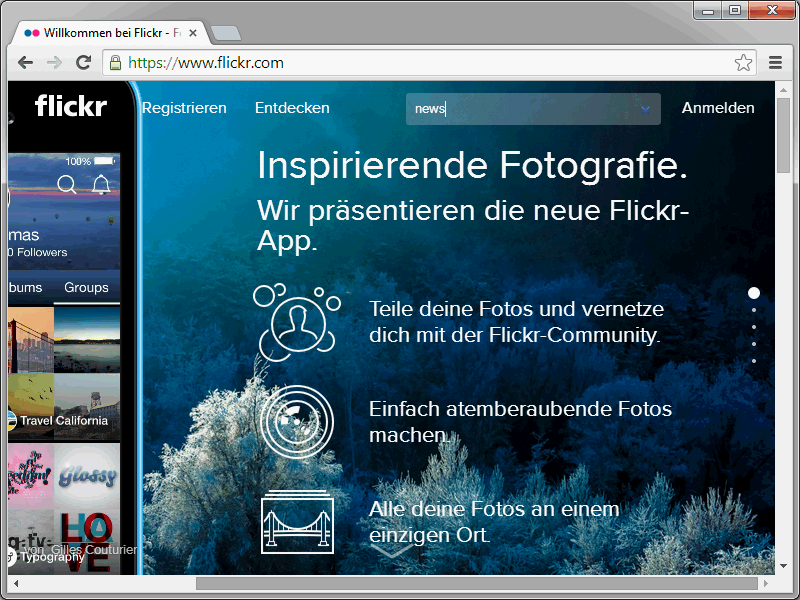Open the Entdecken link
This screenshot has height=600, width=800.
(x=292, y=108)
